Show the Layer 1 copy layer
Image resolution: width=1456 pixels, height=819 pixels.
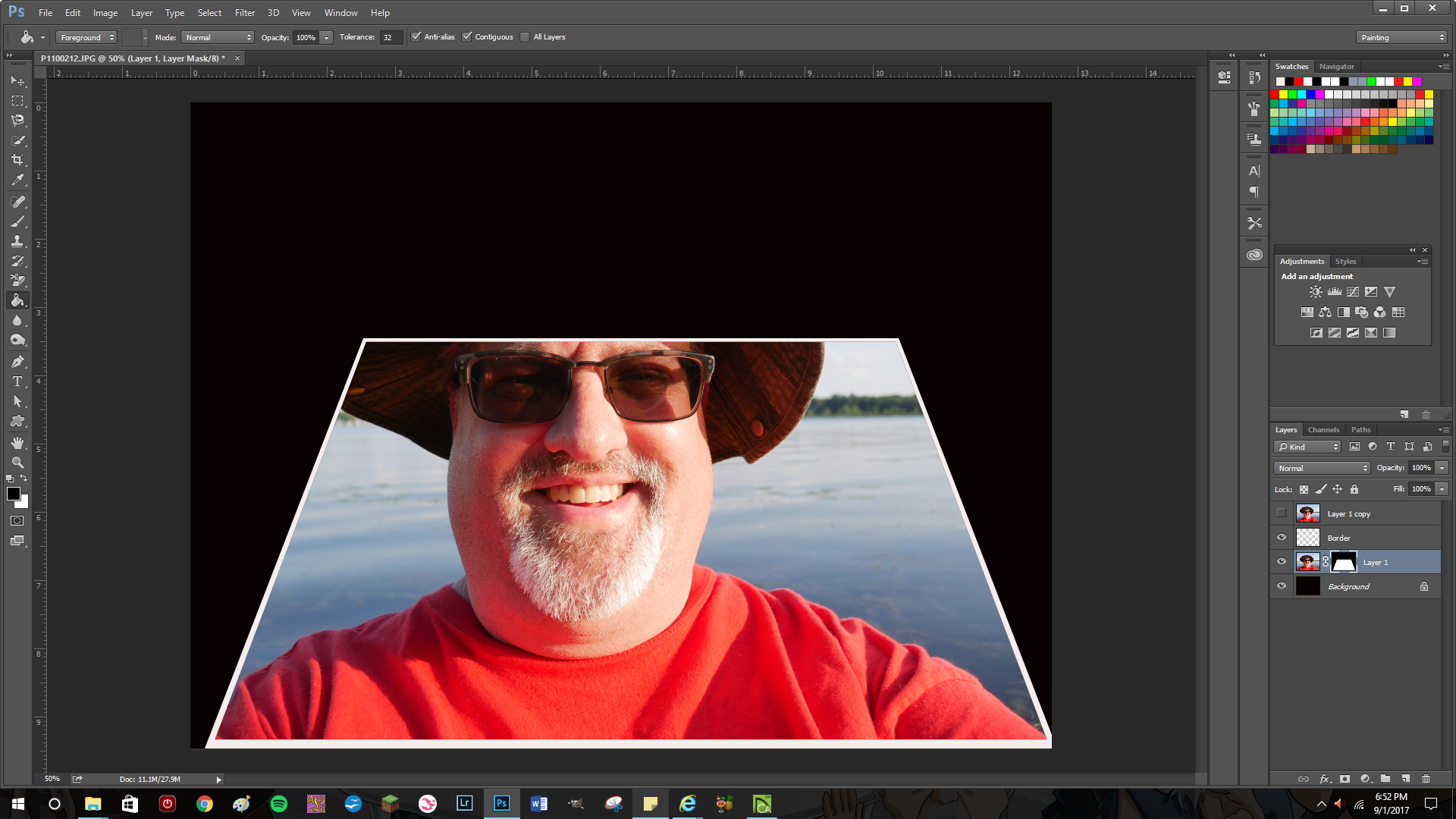tap(1282, 513)
